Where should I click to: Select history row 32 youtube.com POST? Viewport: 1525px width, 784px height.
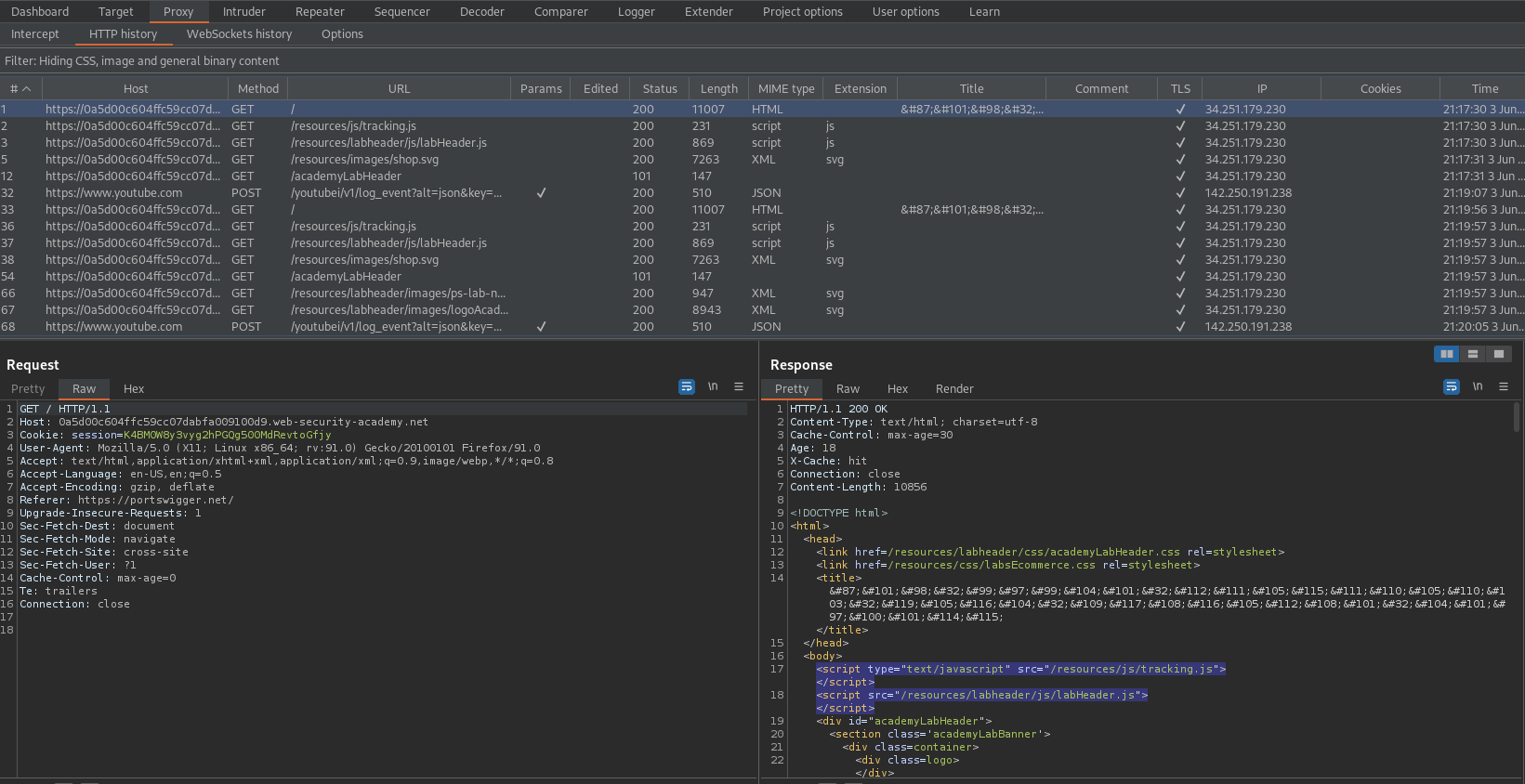pyautogui.click(x=762, y=193)
